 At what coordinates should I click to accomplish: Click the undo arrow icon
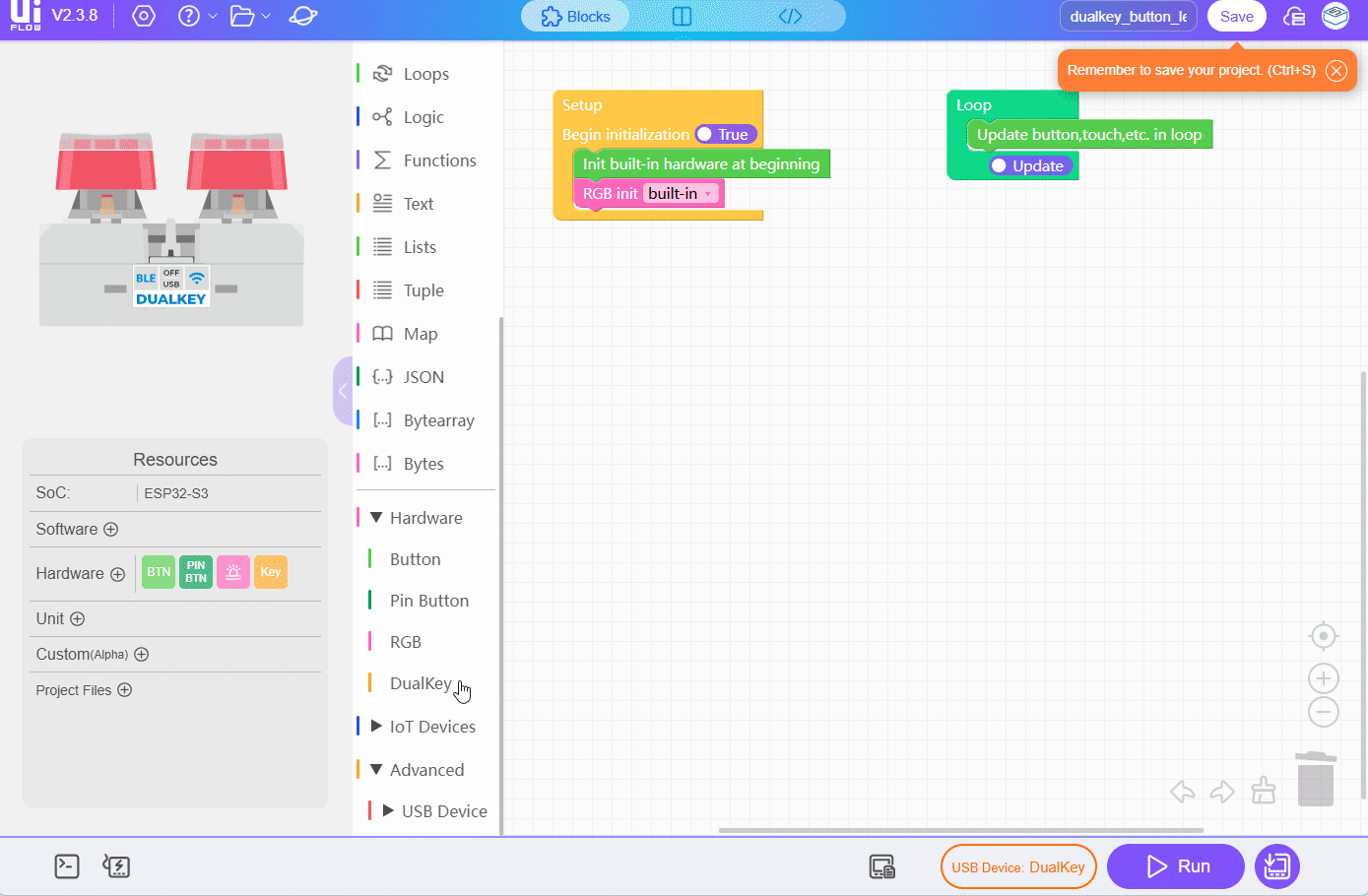[1183, 791]
